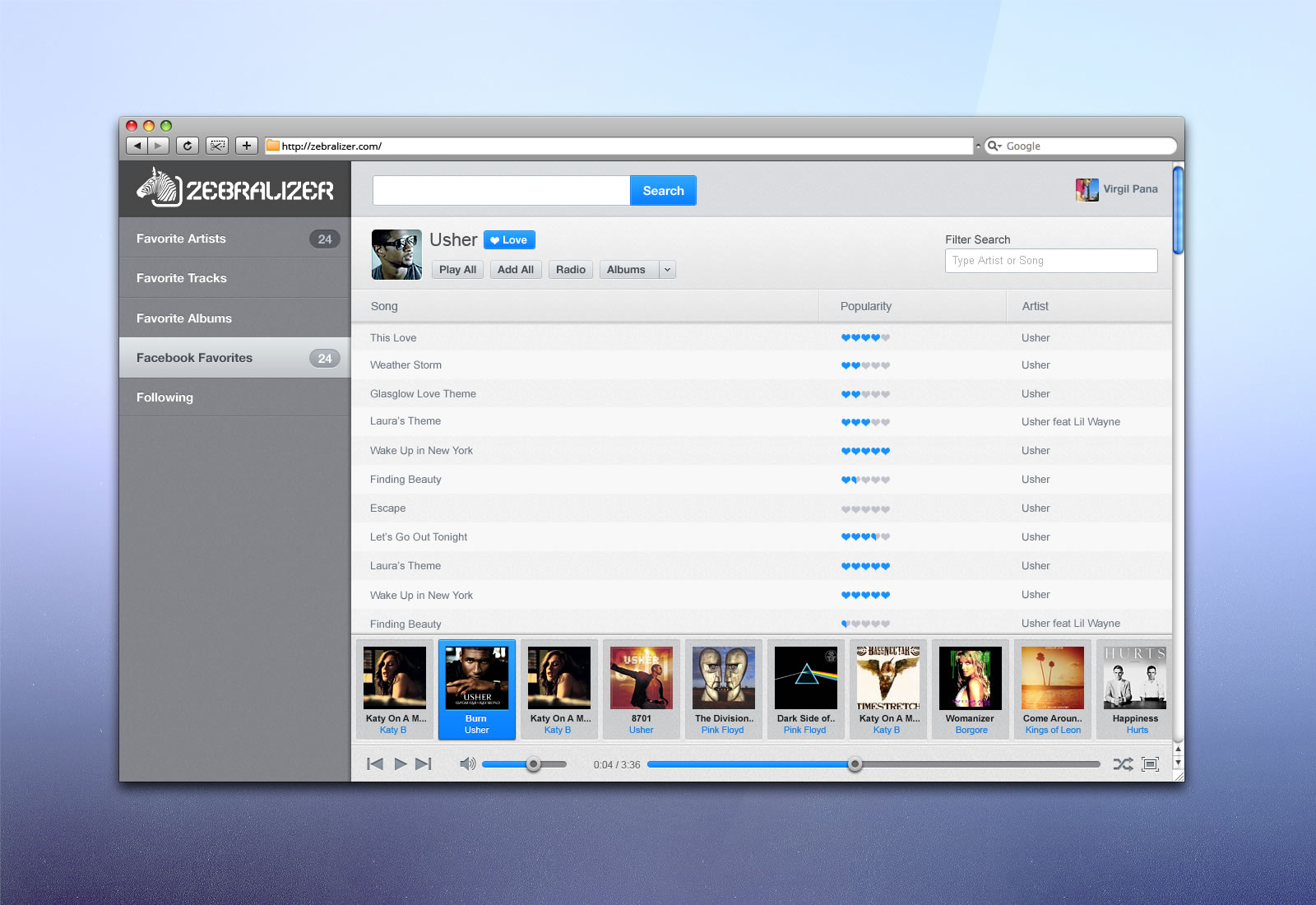Open the Albums dropdown arrow
The width and height of the screenshot is (1316, 905).
(667, 270)
